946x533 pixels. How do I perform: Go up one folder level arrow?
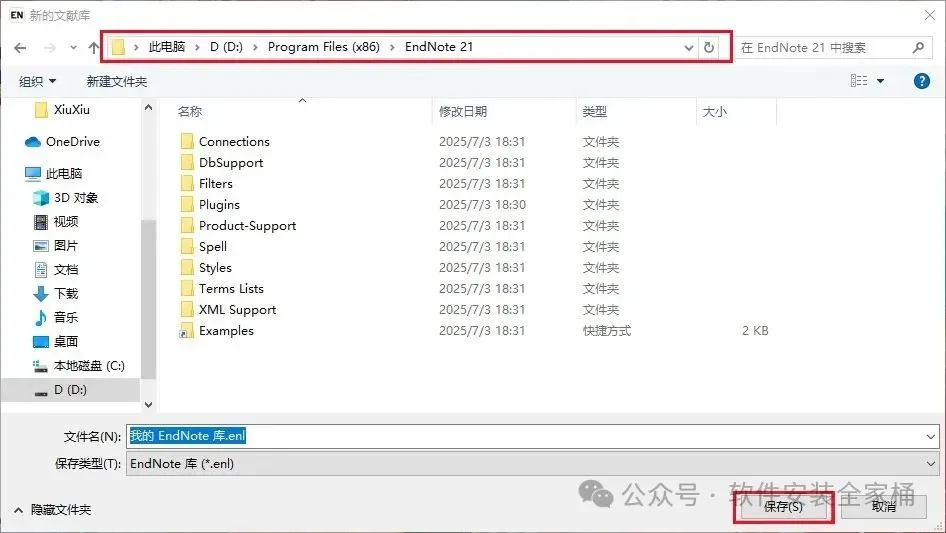(94, 48)
